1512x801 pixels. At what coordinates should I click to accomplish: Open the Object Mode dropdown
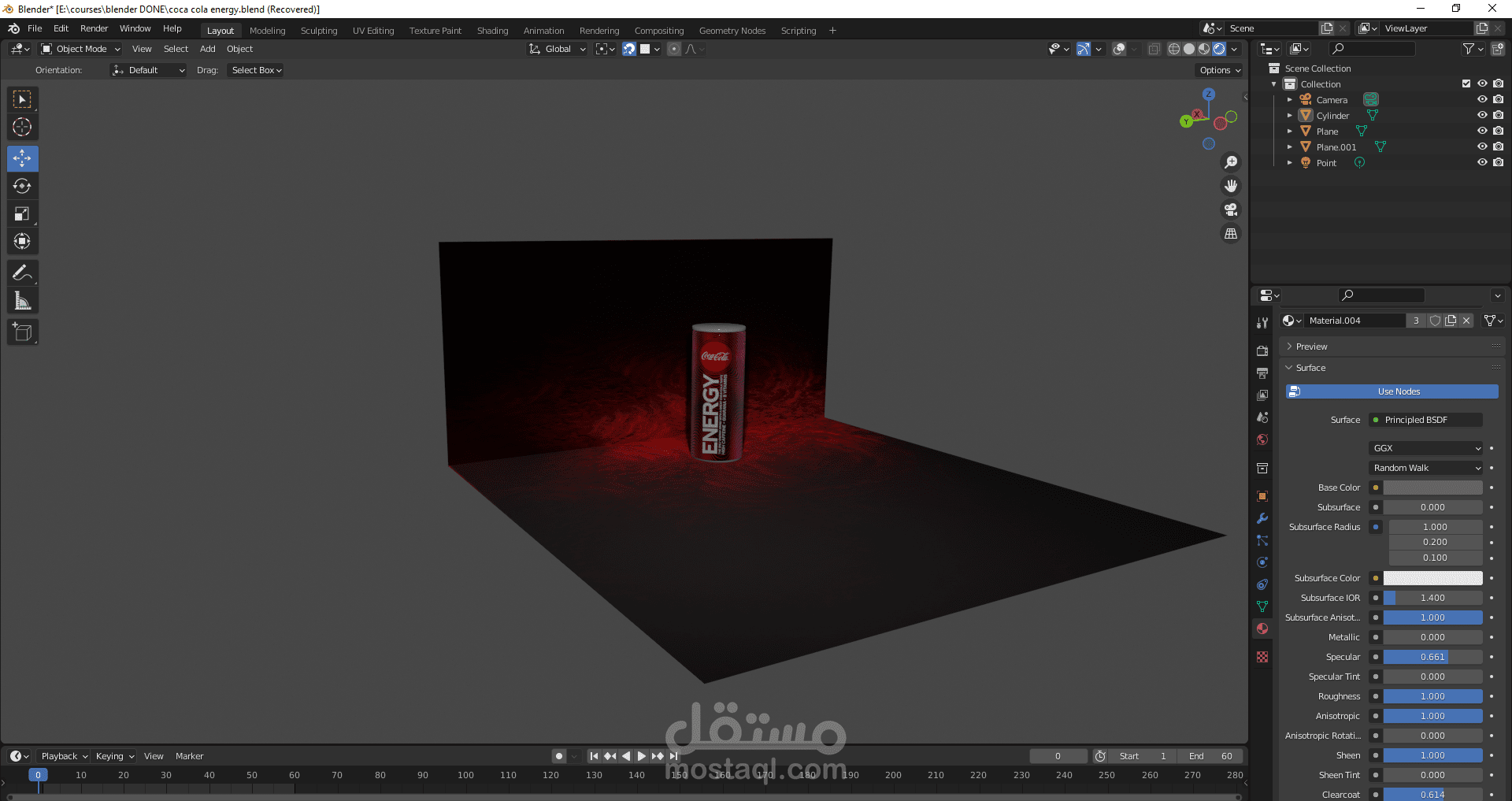[x=81, y=49]
